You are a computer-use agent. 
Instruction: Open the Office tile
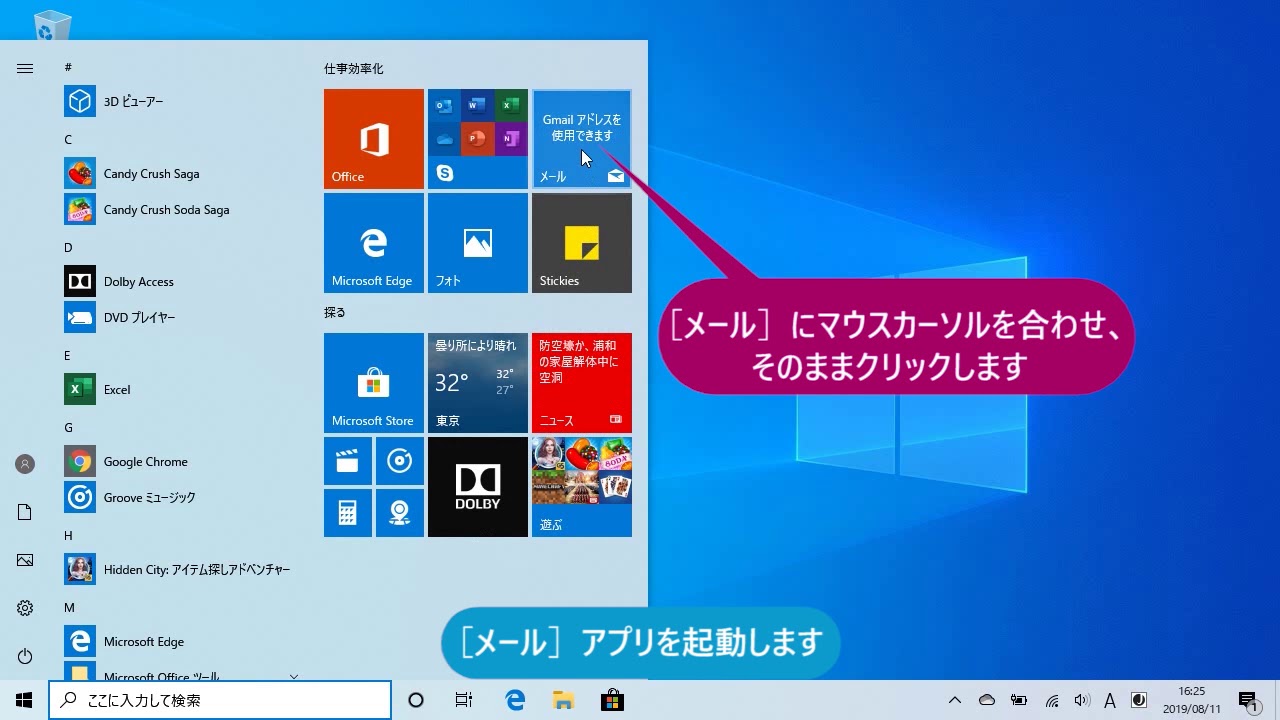tap(374, 139)
